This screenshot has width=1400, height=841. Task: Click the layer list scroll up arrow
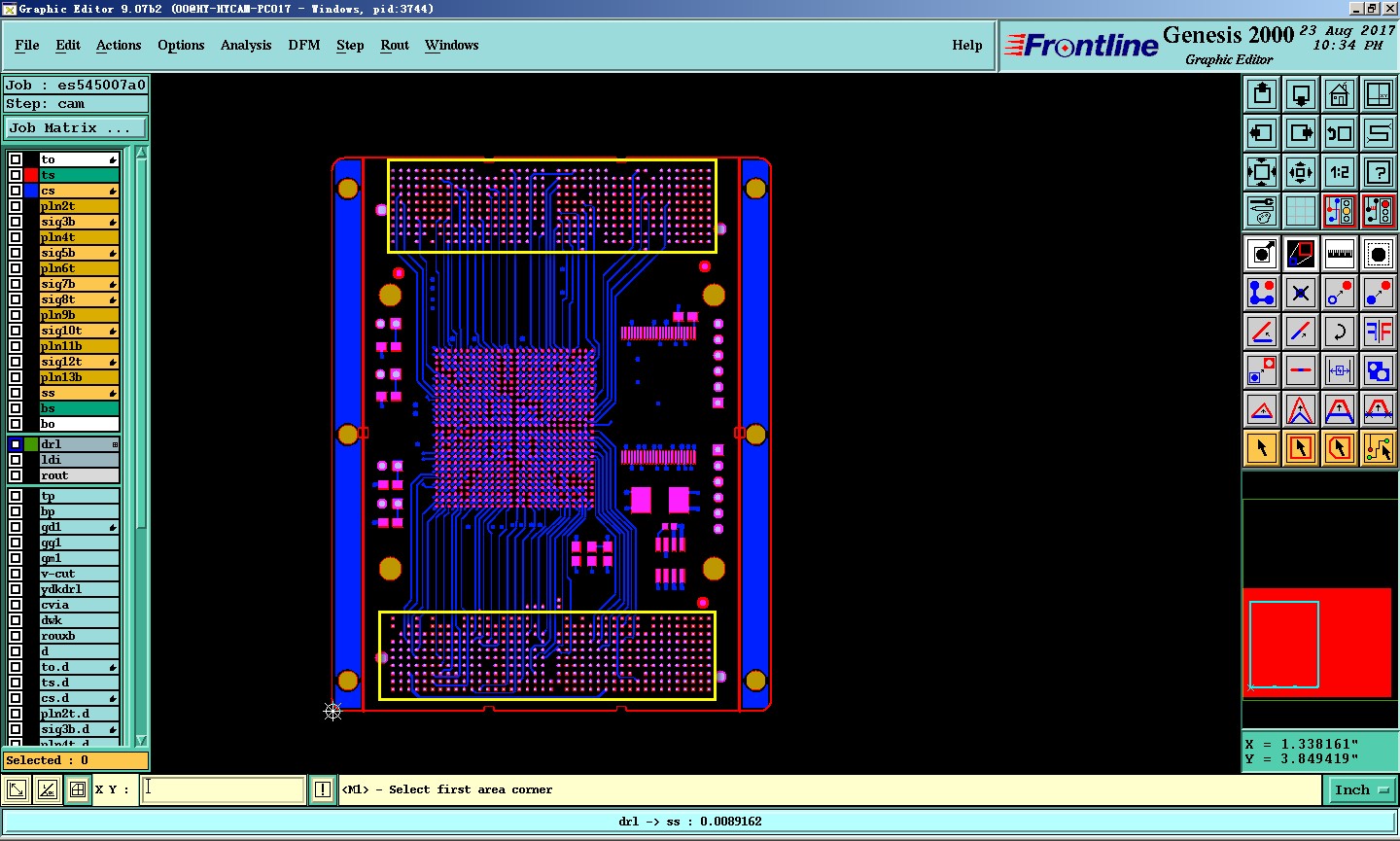click(142, 153)
